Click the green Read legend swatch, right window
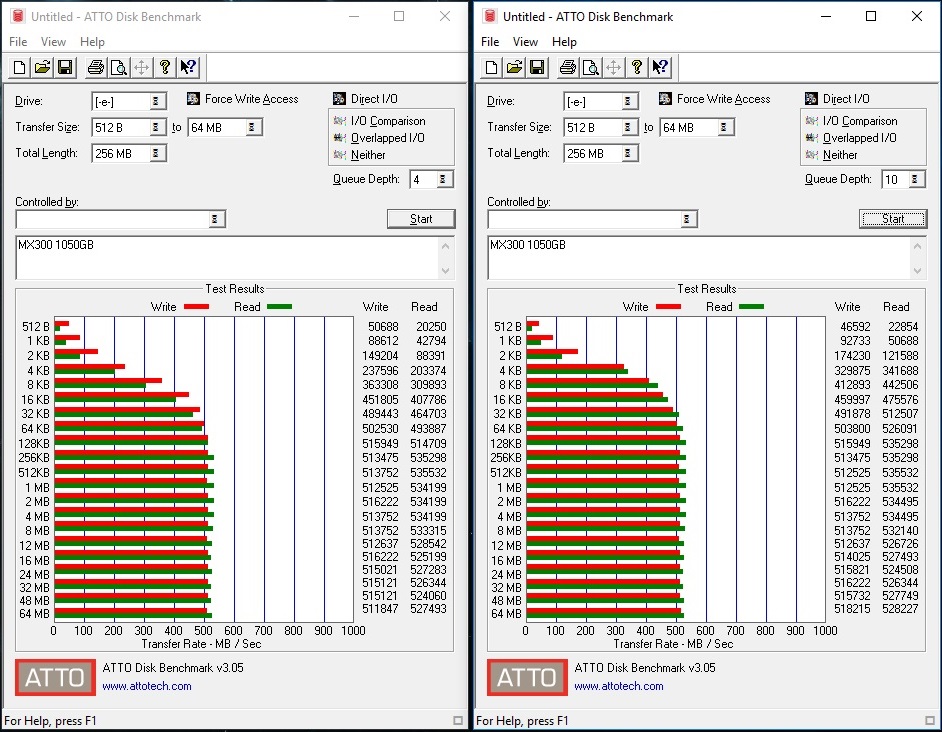This screenshot has height=732, width=942. (752, 307)
